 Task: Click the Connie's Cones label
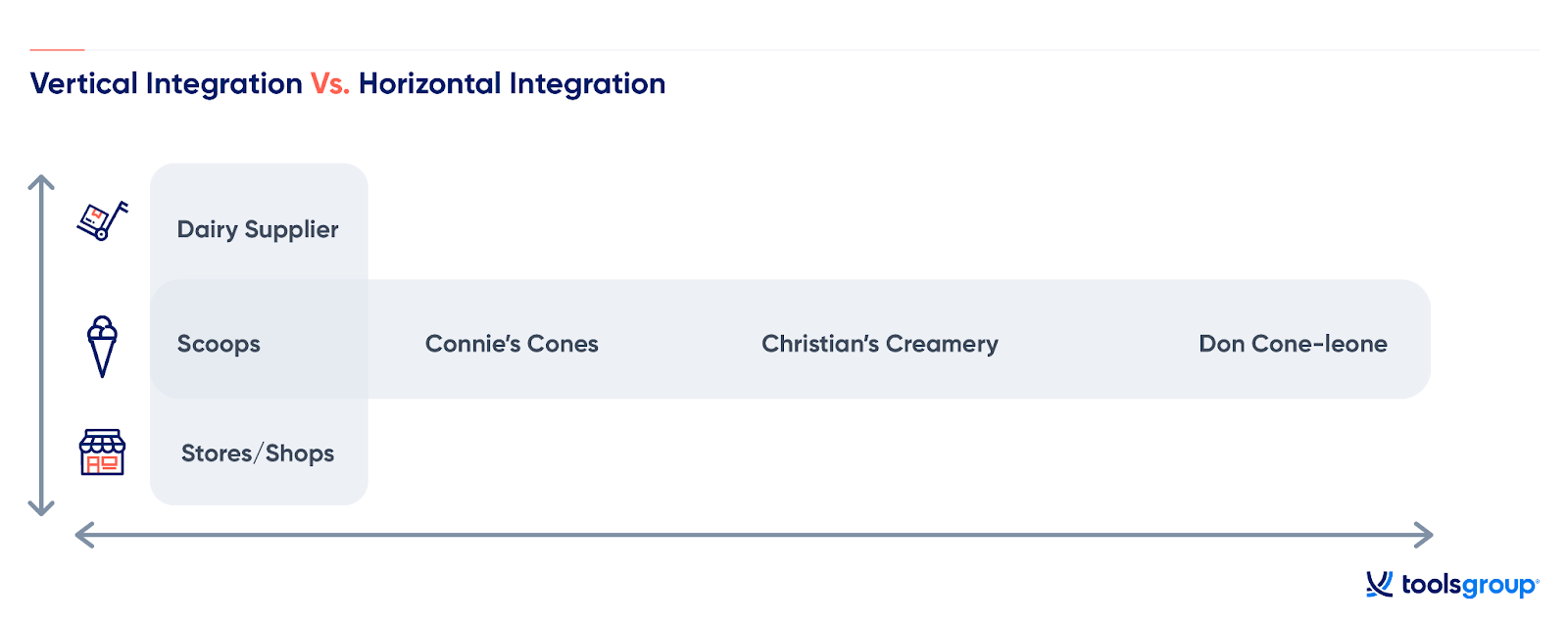click(512, 344)
